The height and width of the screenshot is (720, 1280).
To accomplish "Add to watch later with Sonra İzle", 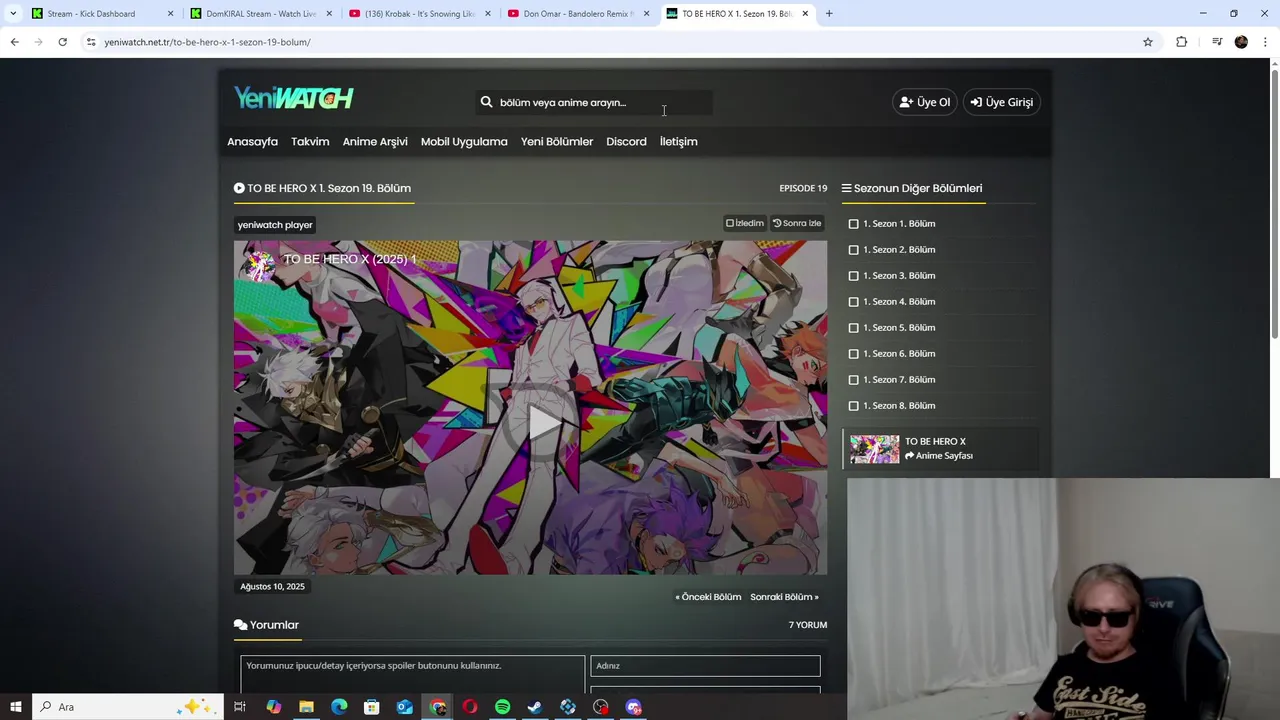I will point(797,223).
